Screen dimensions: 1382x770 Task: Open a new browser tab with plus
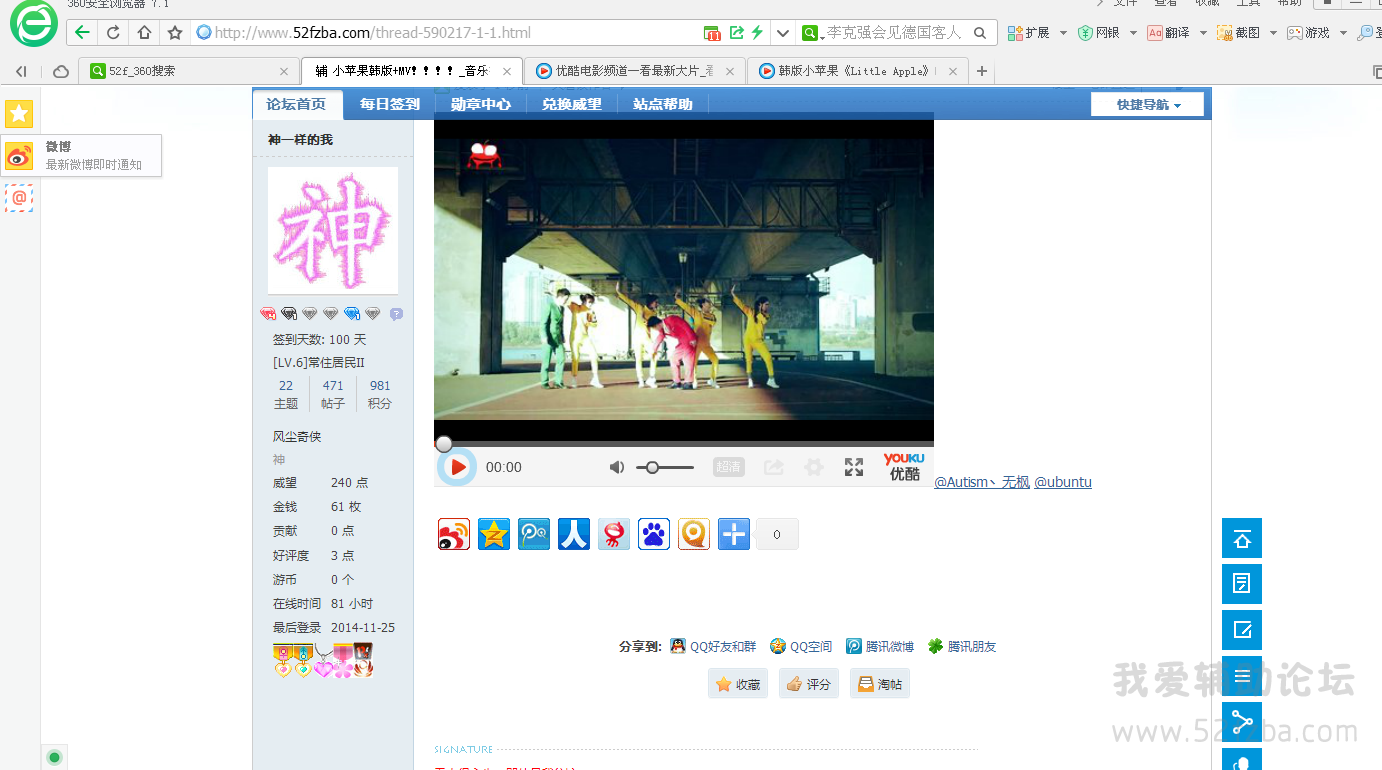tap(982, 71)
